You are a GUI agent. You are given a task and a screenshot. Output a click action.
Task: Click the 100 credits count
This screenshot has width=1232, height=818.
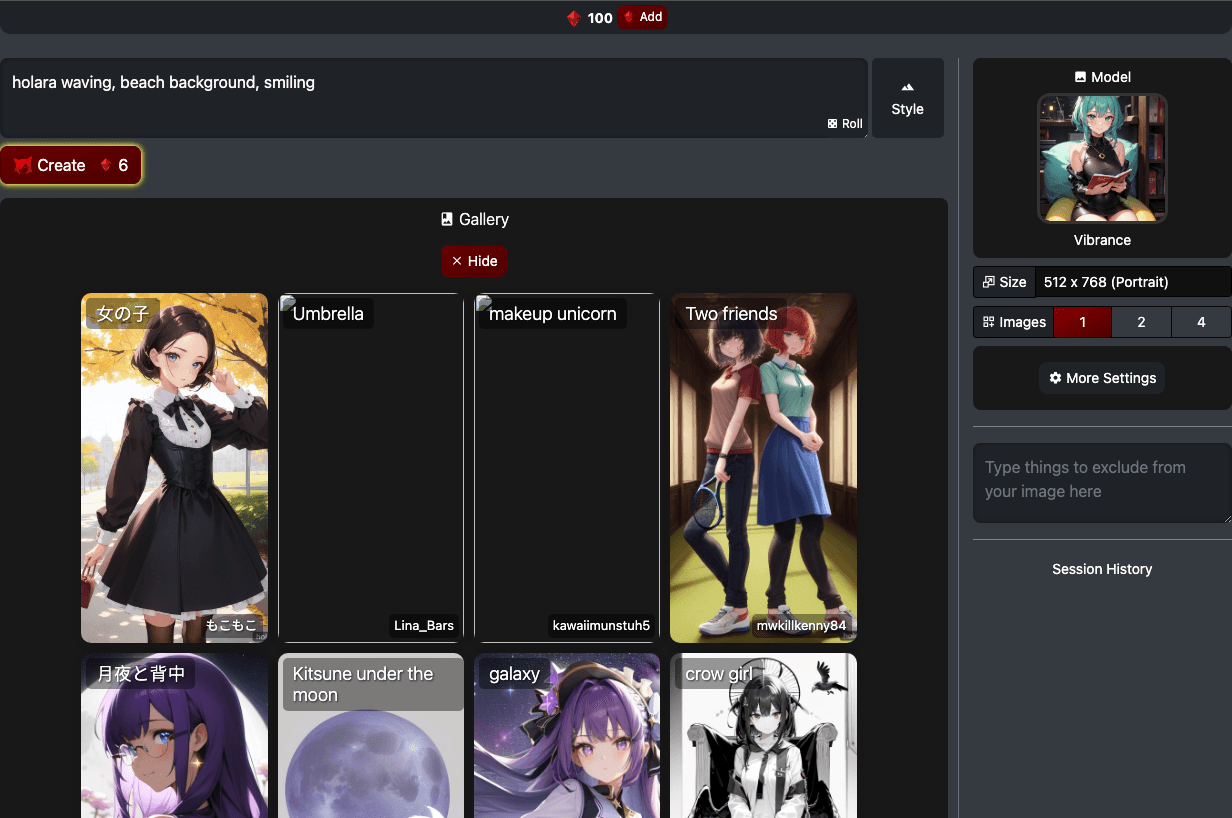coord(600,18)
